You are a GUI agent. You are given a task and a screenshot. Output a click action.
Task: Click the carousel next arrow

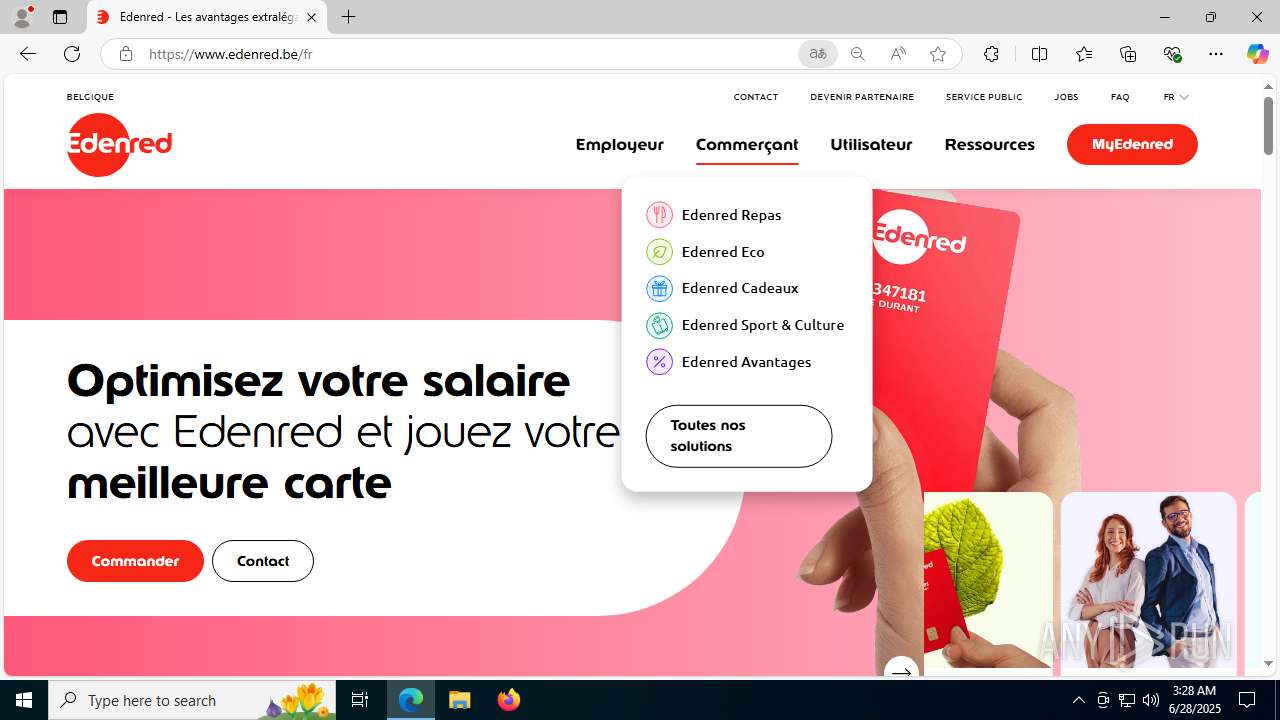point(901,670)
